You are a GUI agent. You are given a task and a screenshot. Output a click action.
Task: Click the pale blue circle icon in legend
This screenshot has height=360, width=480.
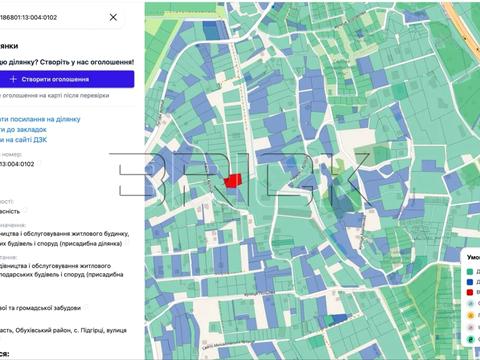[470, 304]
